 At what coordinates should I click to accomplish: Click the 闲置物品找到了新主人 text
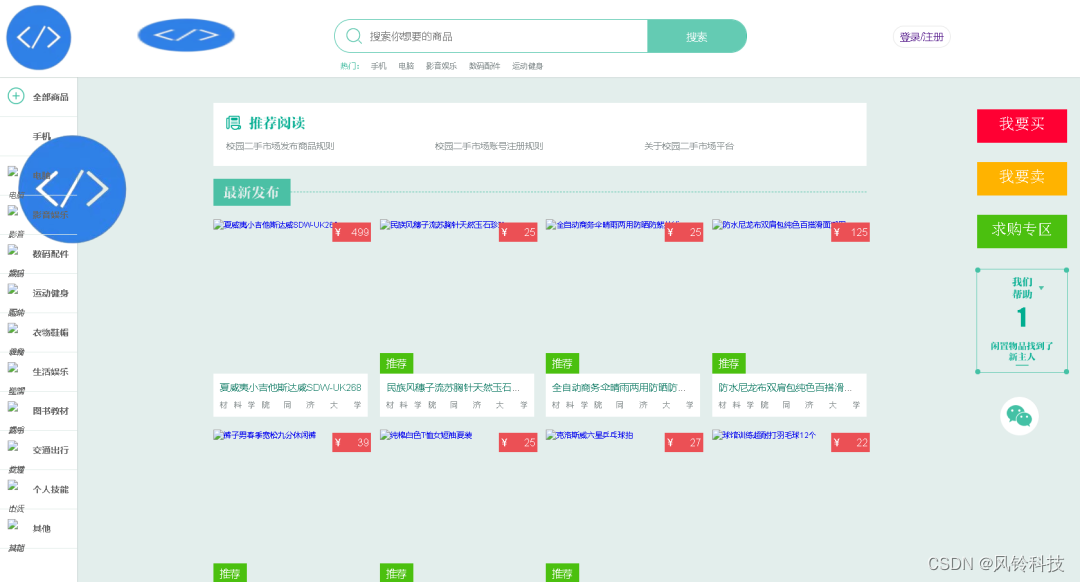click(x=1021, y=351)
